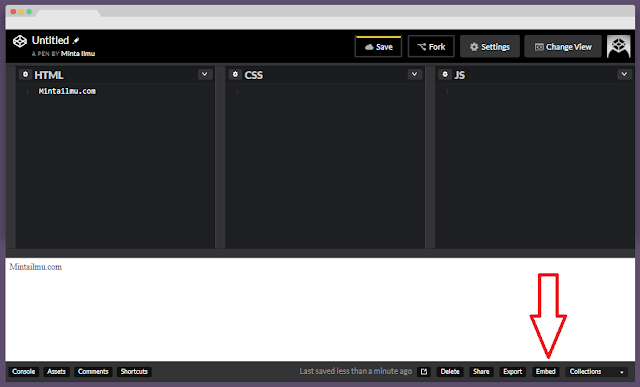The height and width of the screenshot is (387, 640).
Task: Click the HTML panel heading
Action: pos(49,75)
